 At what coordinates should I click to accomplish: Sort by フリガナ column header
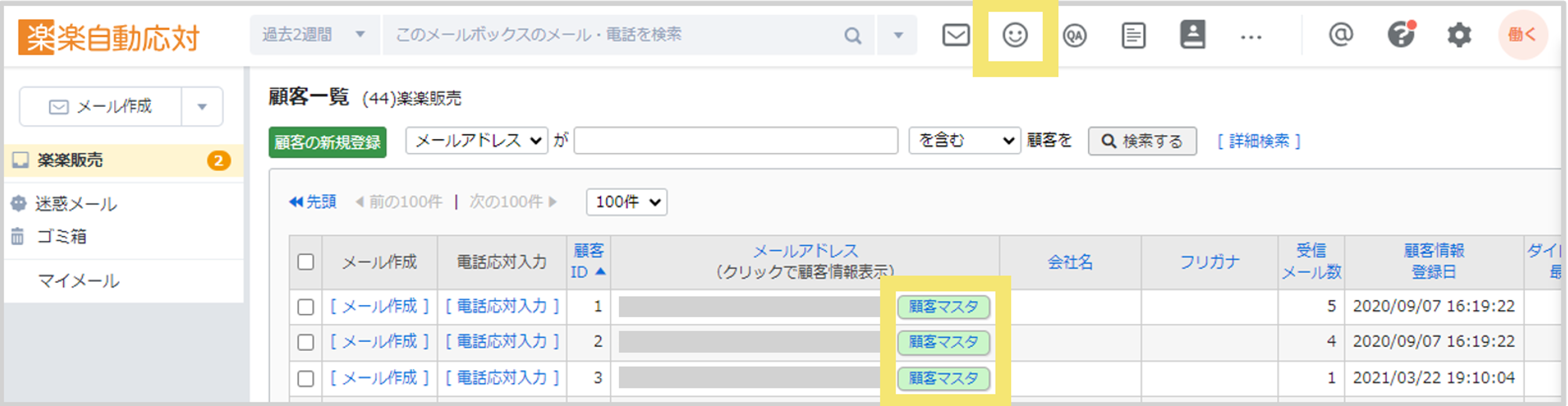pos(1209,262)
